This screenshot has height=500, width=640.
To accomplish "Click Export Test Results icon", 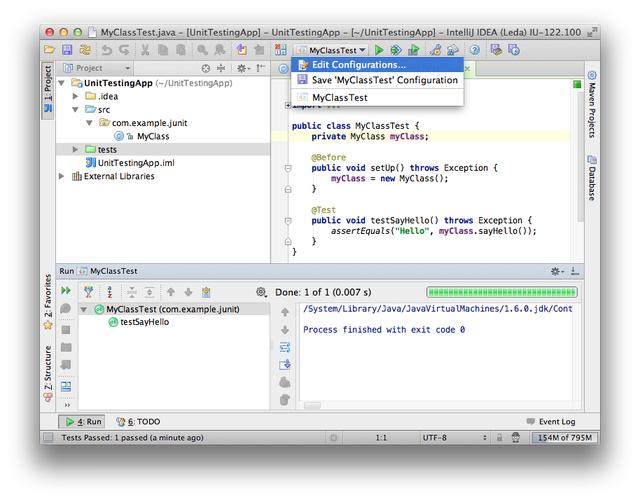I will point(206,292).
